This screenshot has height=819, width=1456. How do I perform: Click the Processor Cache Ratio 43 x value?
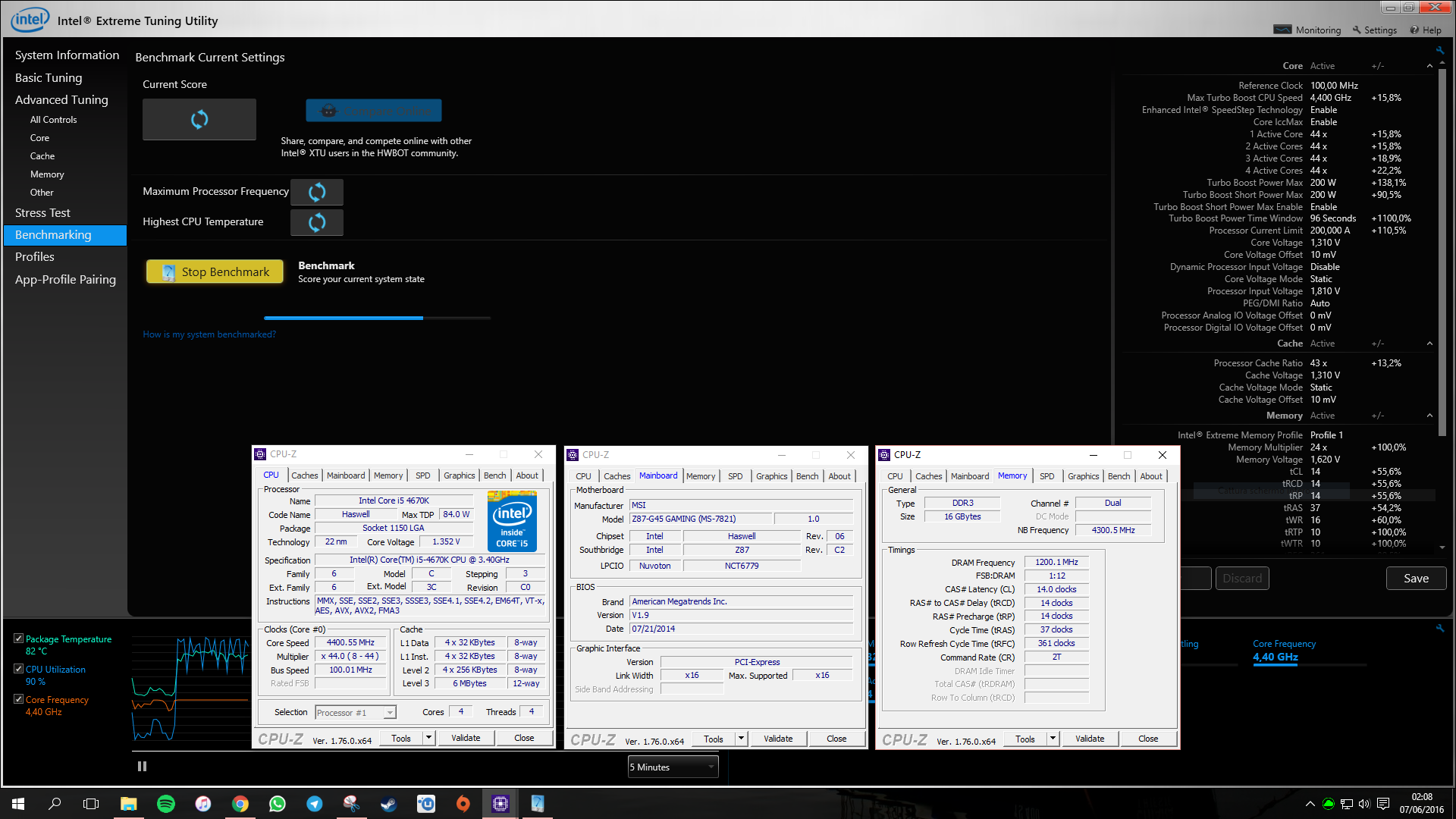point(1318,363)
